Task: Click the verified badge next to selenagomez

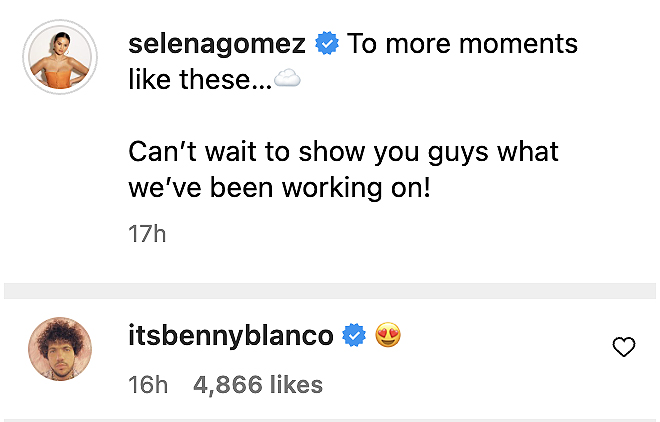Action: click(326, 44)
